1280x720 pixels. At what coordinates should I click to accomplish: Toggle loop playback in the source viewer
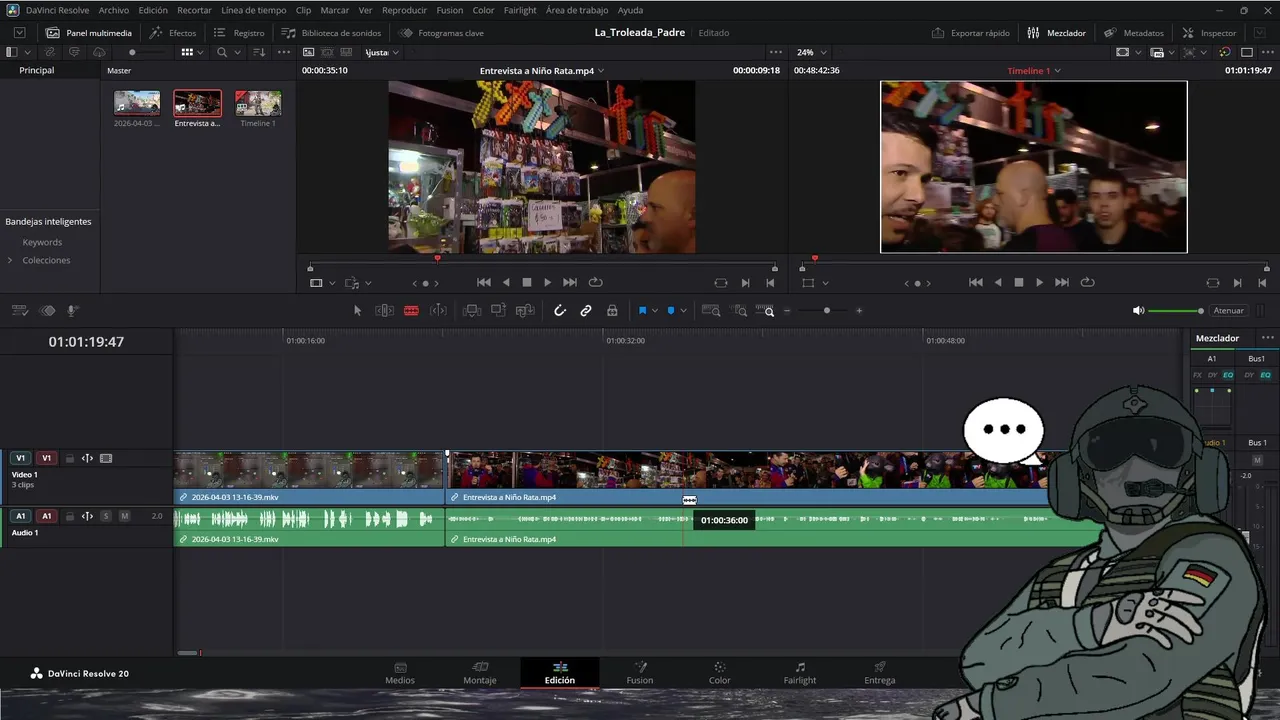coord(595,283)
